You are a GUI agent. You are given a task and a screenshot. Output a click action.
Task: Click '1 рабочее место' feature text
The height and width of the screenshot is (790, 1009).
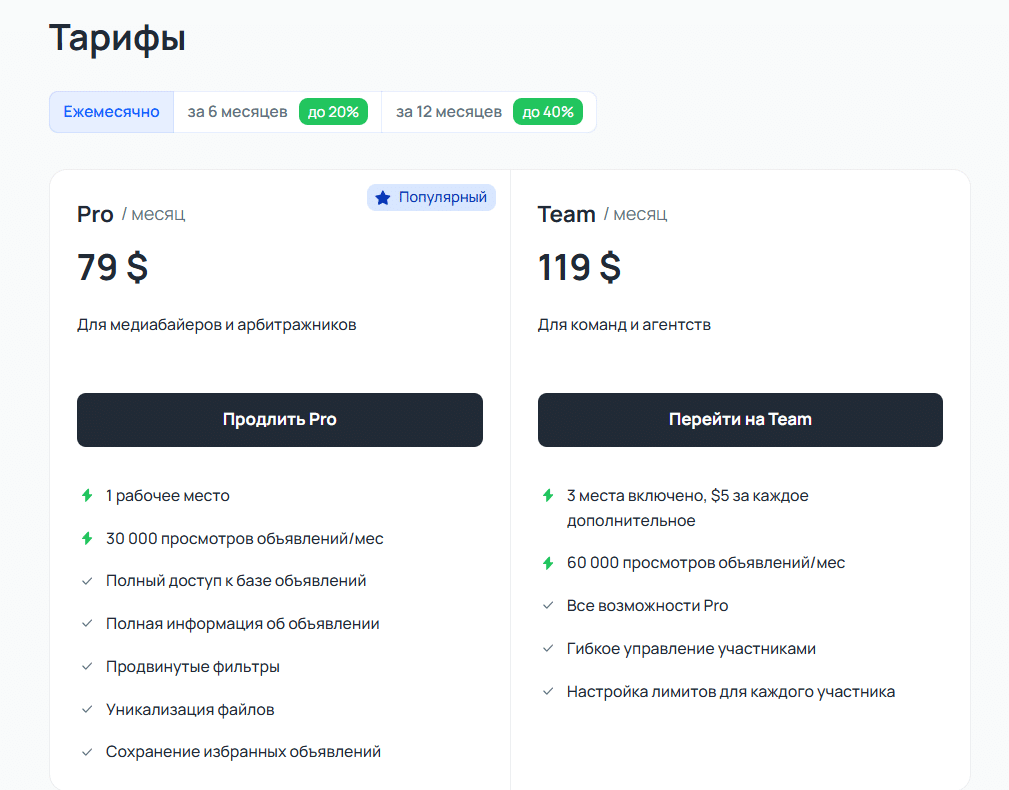click(x=168, y=495)
